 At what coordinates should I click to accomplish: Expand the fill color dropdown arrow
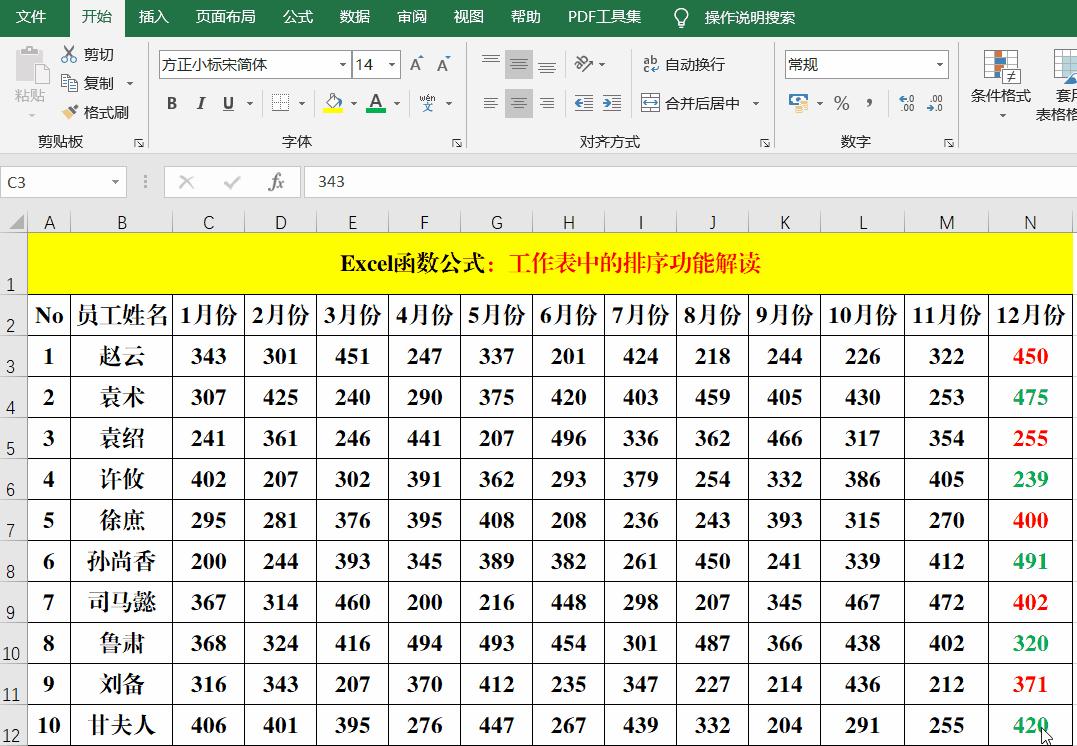tap(355, 104)
